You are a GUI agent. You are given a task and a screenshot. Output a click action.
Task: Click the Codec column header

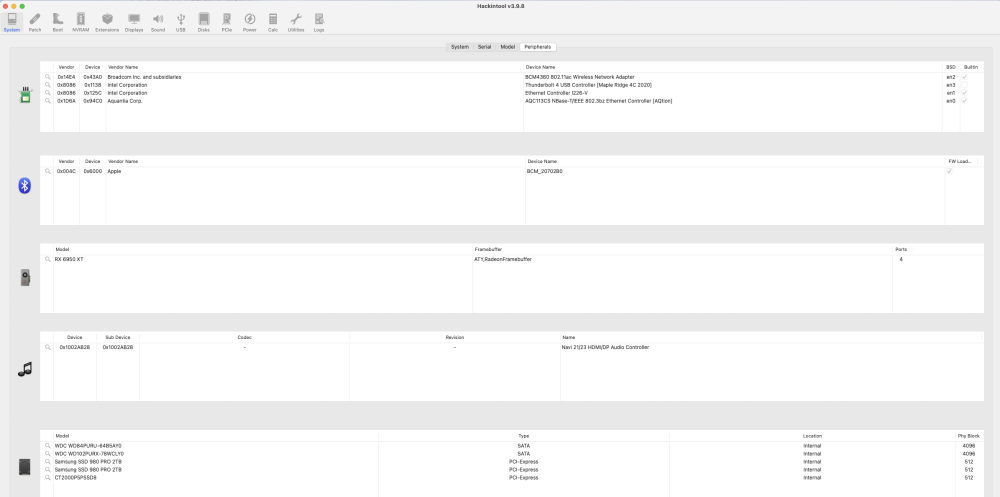pos(244,338)
